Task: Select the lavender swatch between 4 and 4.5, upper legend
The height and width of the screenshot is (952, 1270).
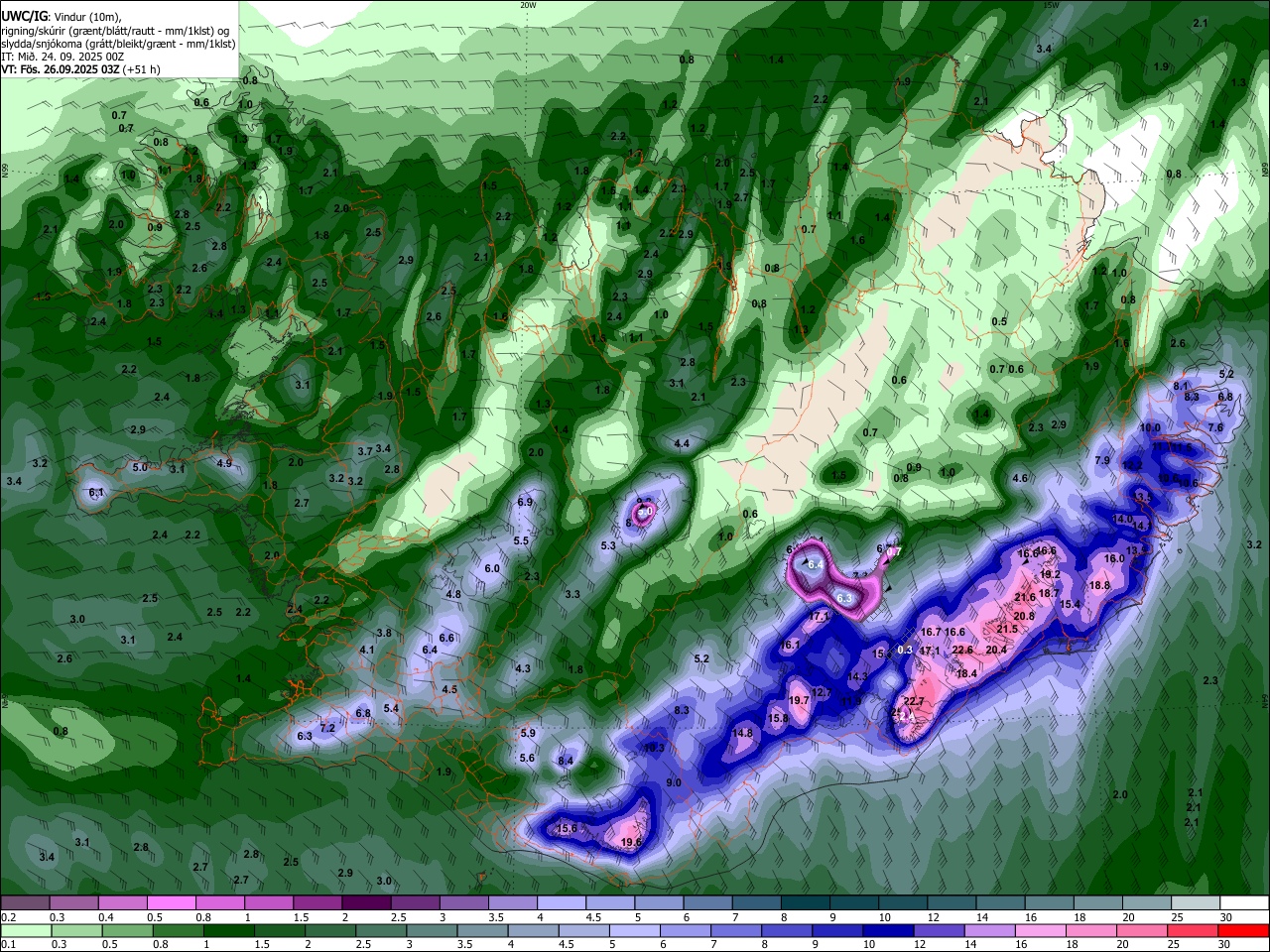Action: pyautogui.click(x=561, y=902)
